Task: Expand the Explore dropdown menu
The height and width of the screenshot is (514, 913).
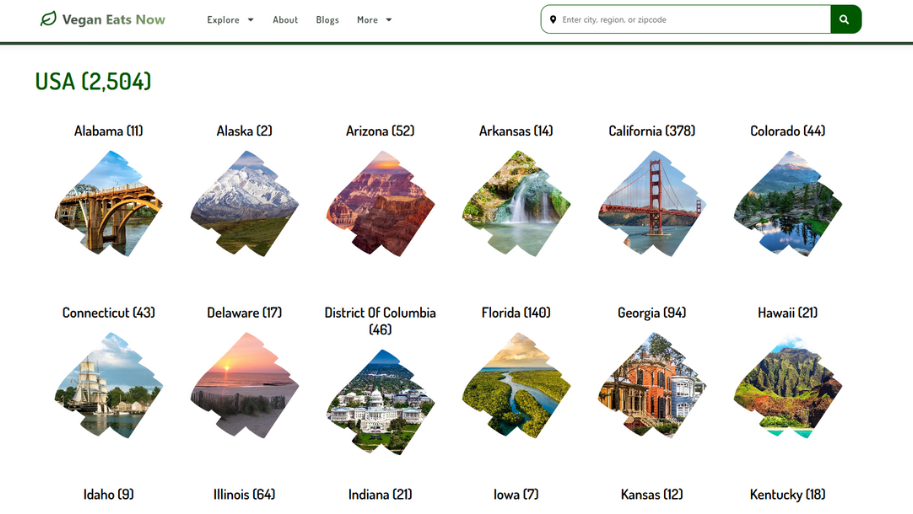Action: pos(230,20)
